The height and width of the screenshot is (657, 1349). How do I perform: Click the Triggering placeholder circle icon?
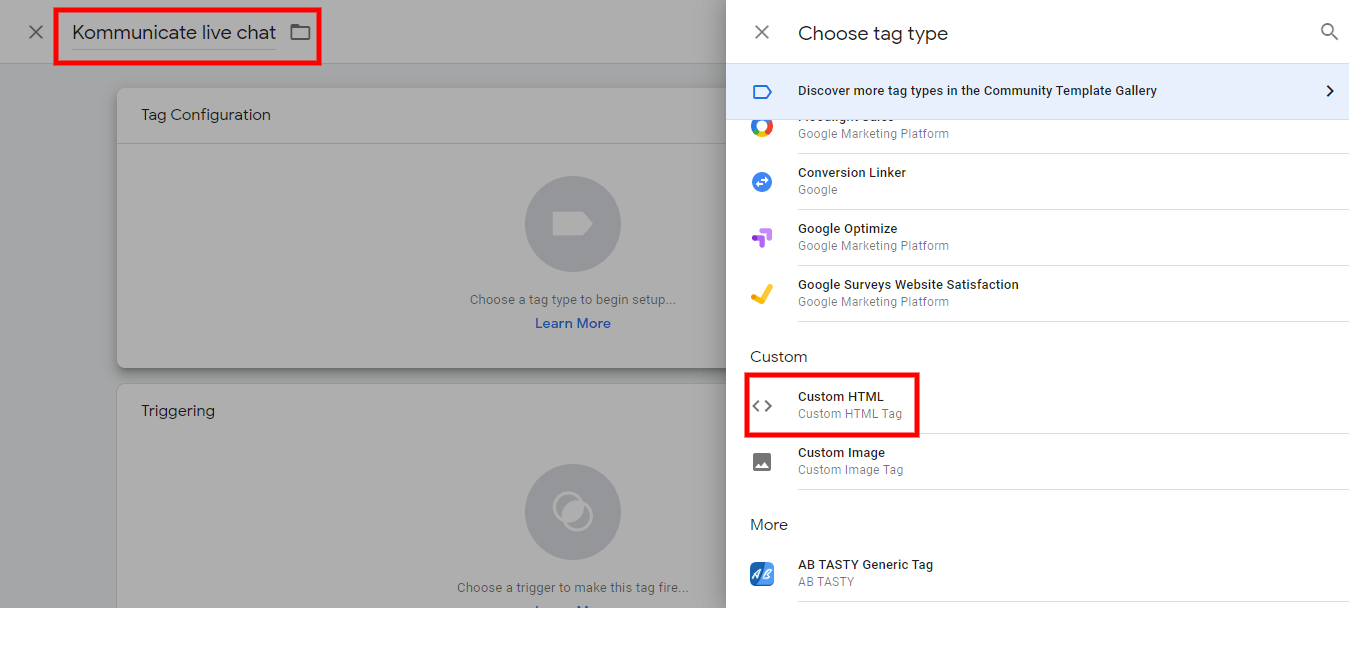click(x=572, y=511)
